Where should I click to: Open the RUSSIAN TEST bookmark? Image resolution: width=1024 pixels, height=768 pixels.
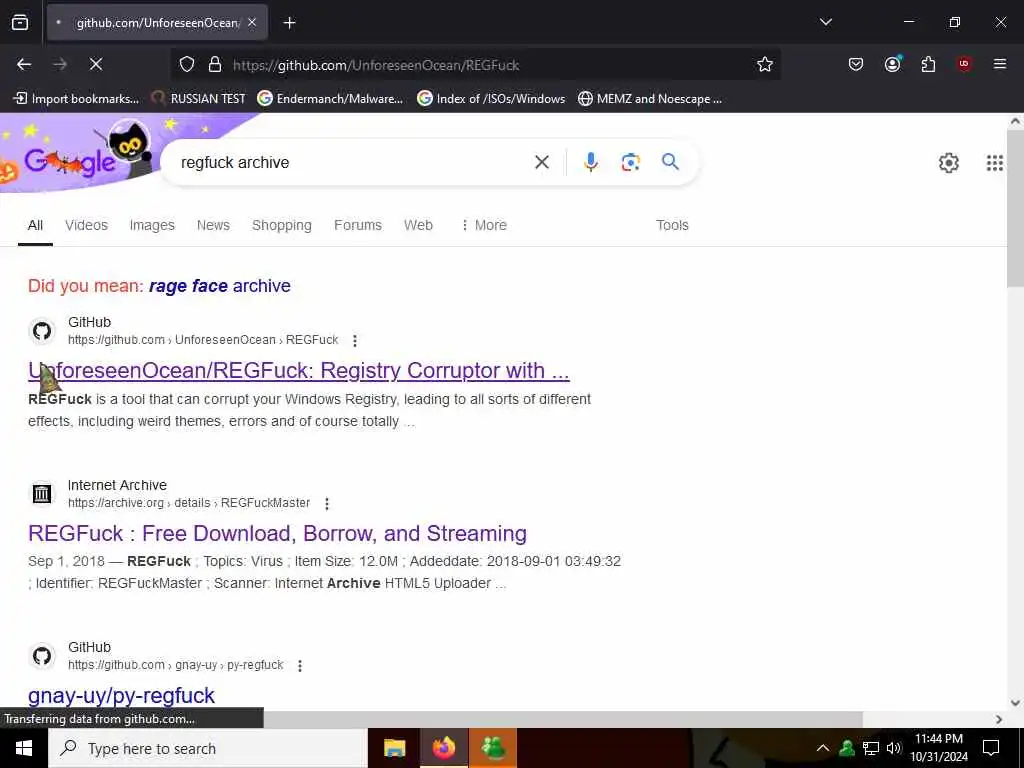pos(199,99)
